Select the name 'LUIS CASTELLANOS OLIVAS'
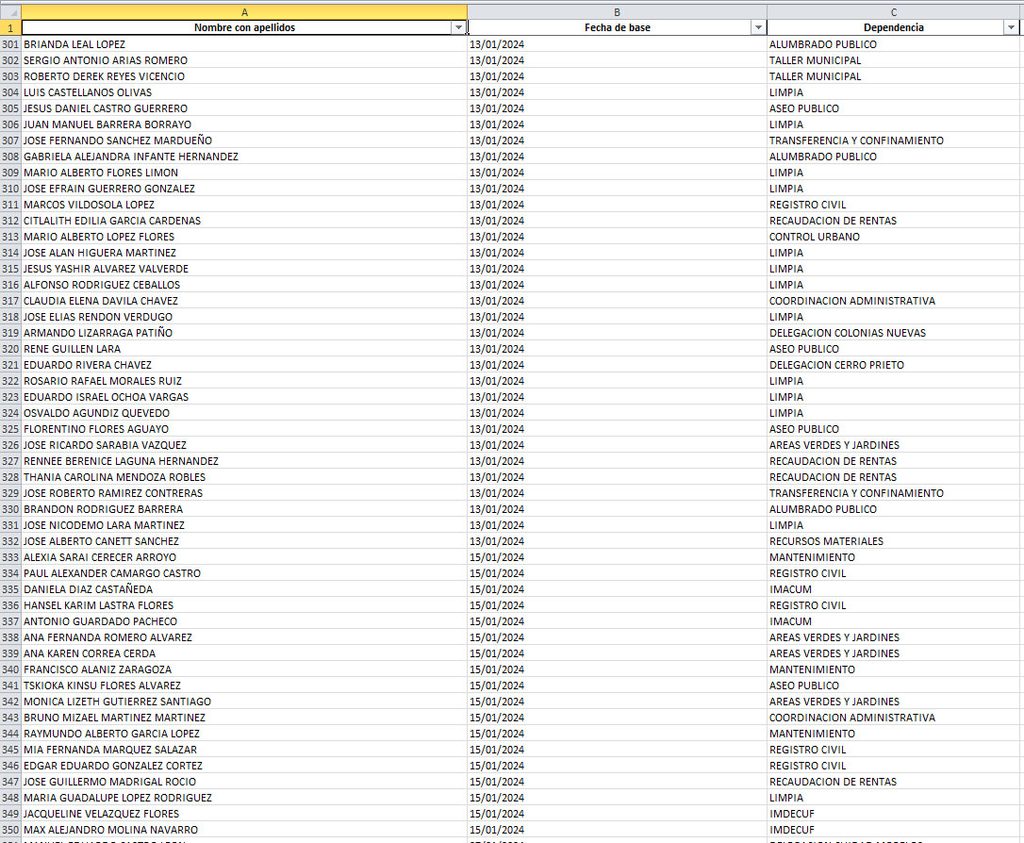The width and height of the screenshot is (1024, 843). click(x=244, y=92)
